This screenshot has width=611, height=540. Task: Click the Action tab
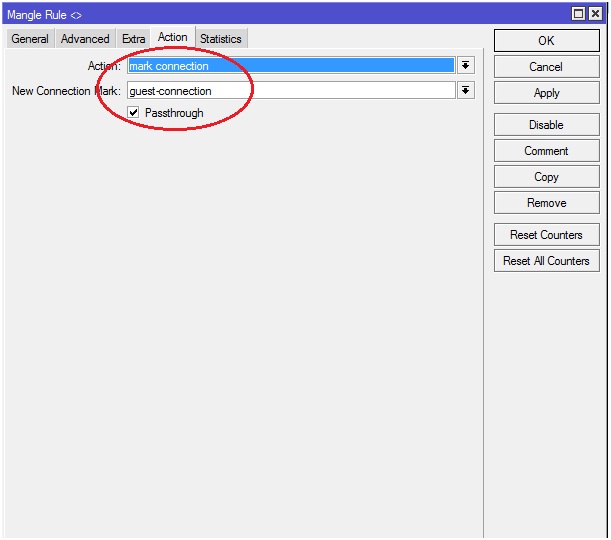172,37
